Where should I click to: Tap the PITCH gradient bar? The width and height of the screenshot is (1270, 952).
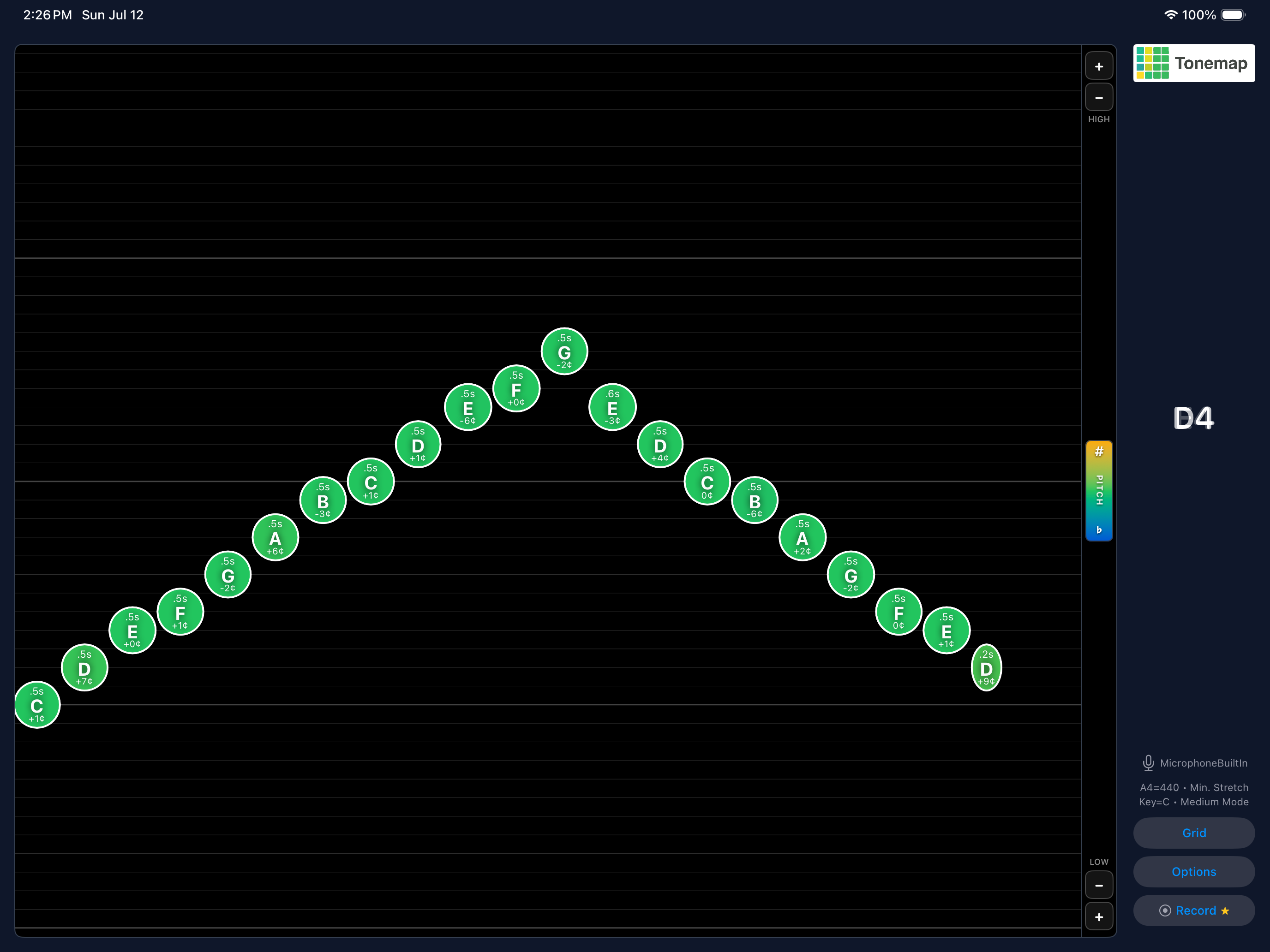tap(1099, 491)
